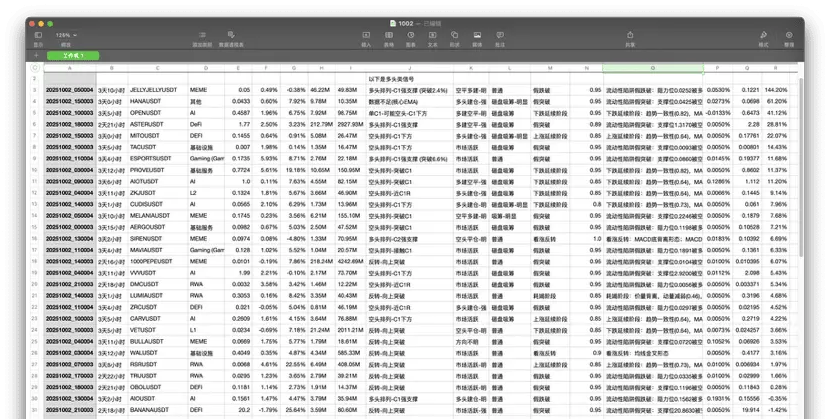
Task: Click cell WALUSDT
Action: [158, 353]
